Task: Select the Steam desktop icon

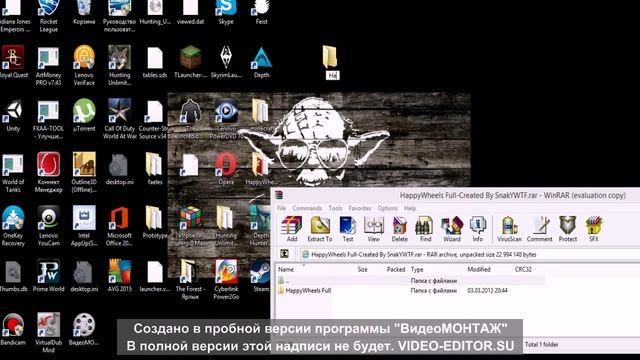Action: pos(260,276)
